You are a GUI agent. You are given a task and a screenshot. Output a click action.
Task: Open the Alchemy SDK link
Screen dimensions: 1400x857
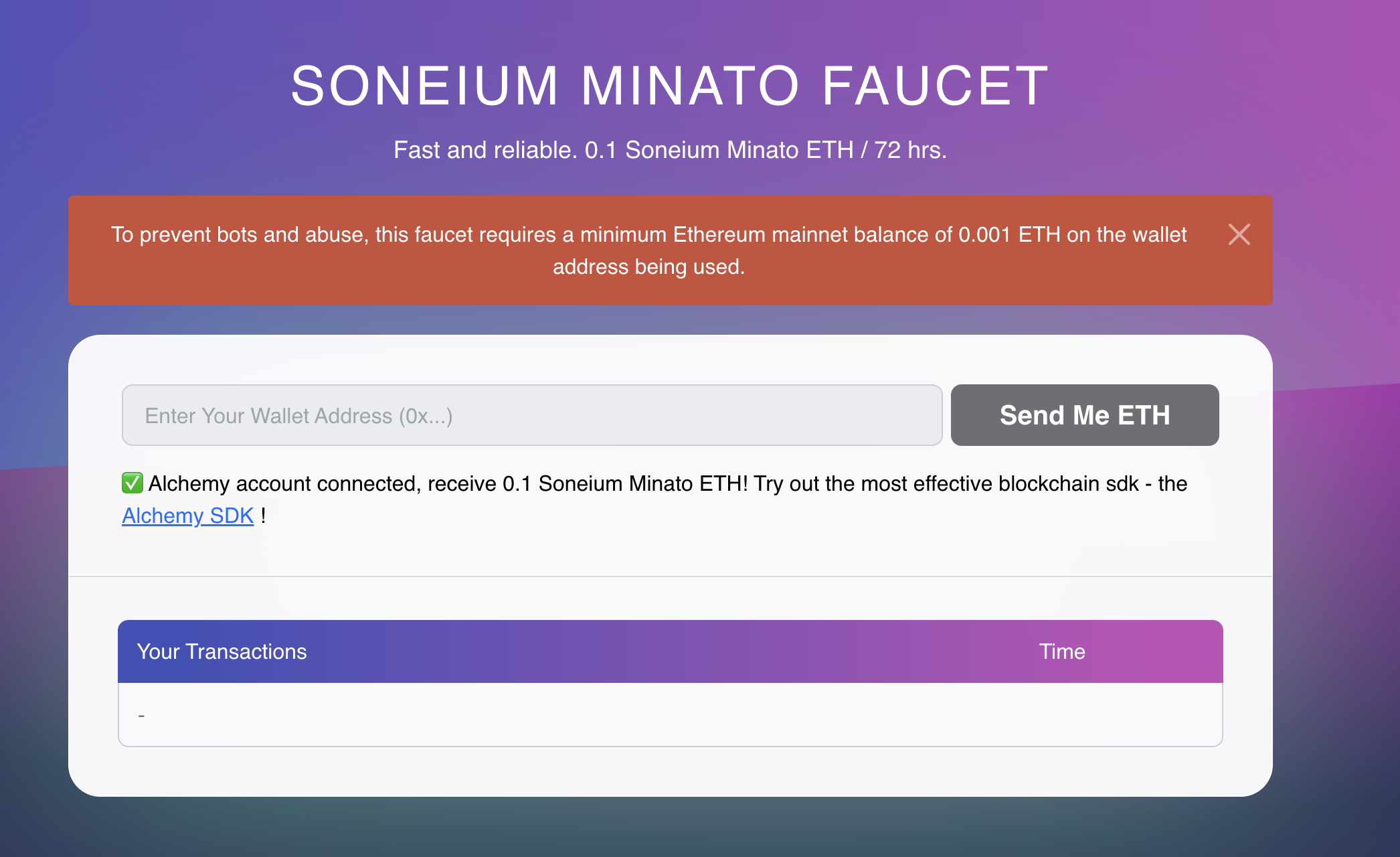tap(187, 516)
